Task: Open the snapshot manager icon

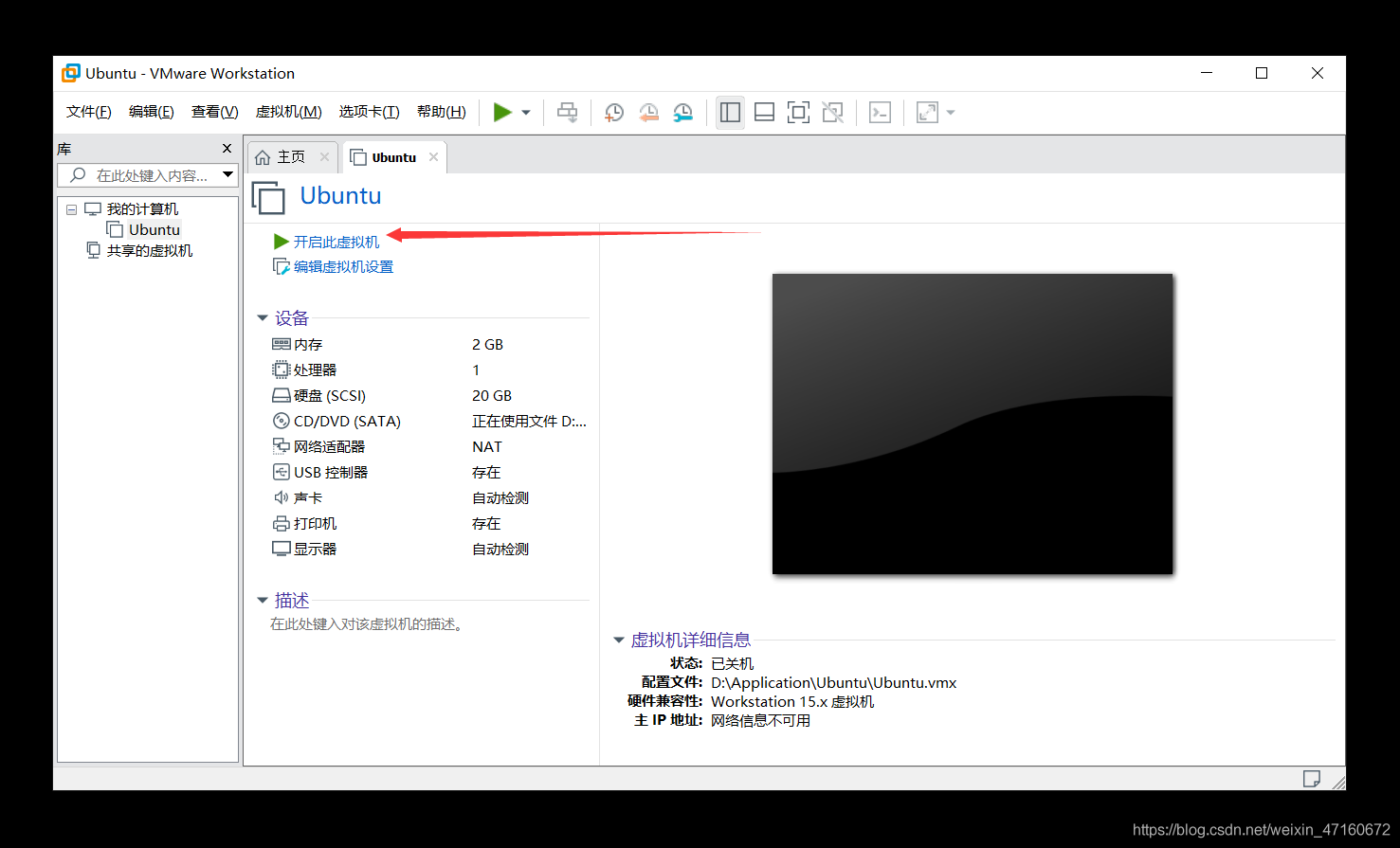Action: pyautogui.click(x=682, y=113)
